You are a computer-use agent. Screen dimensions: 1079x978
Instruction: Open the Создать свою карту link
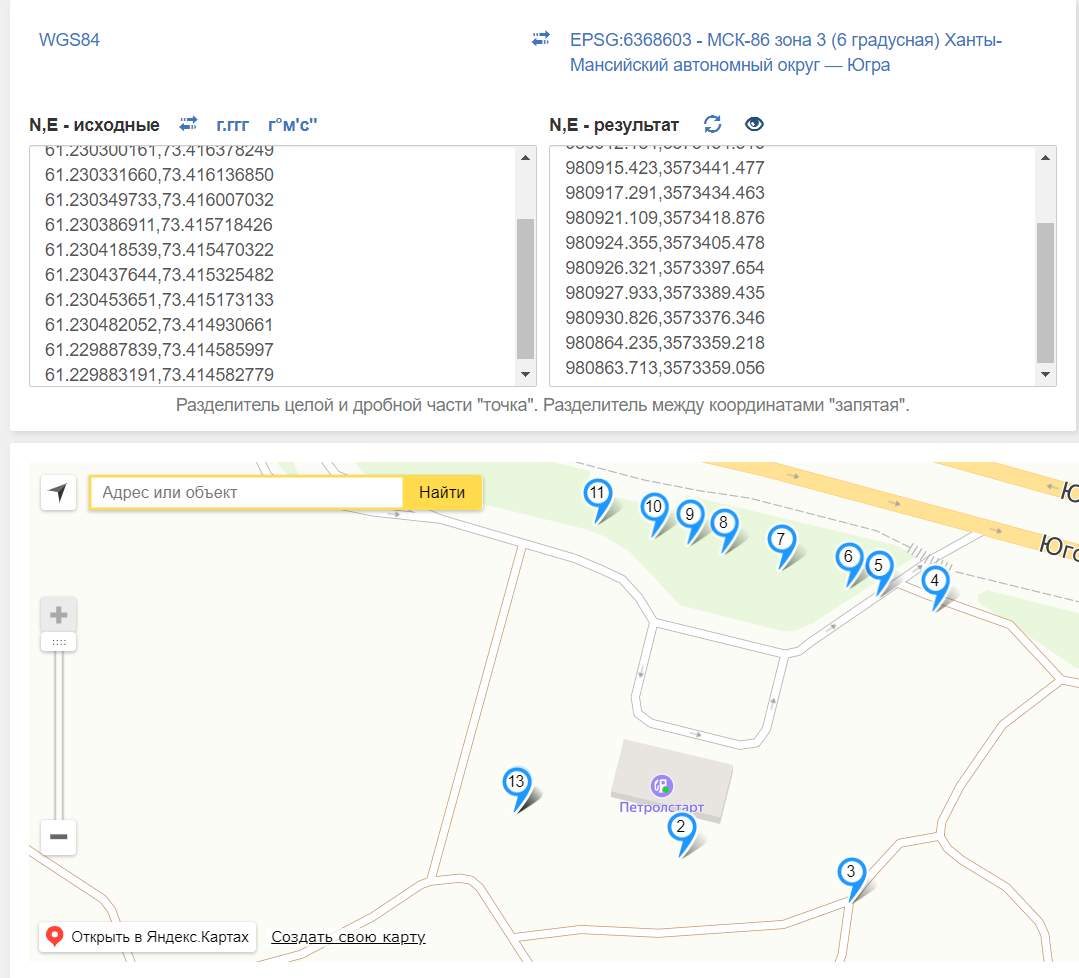click(348, 937)
